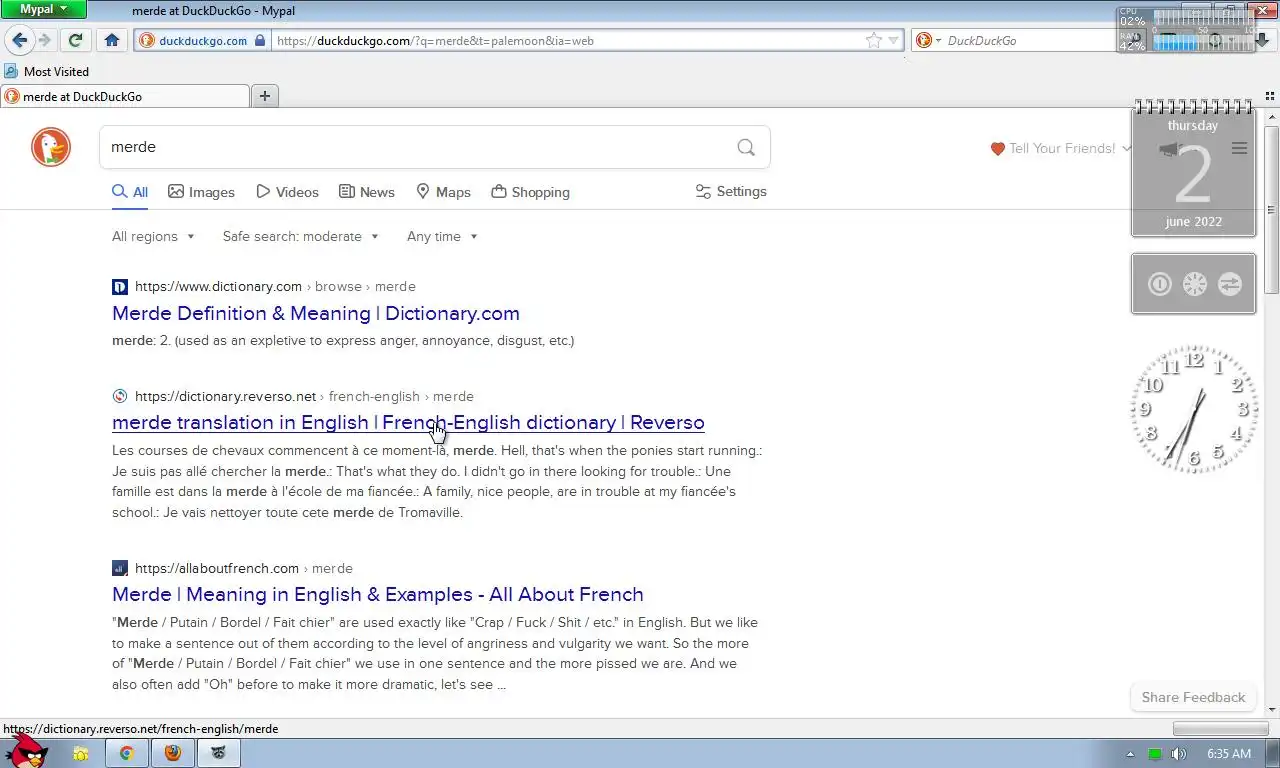Click the switch arrows gadget icon
The image size is (1280, 768).
click(x=1229, y=284)
